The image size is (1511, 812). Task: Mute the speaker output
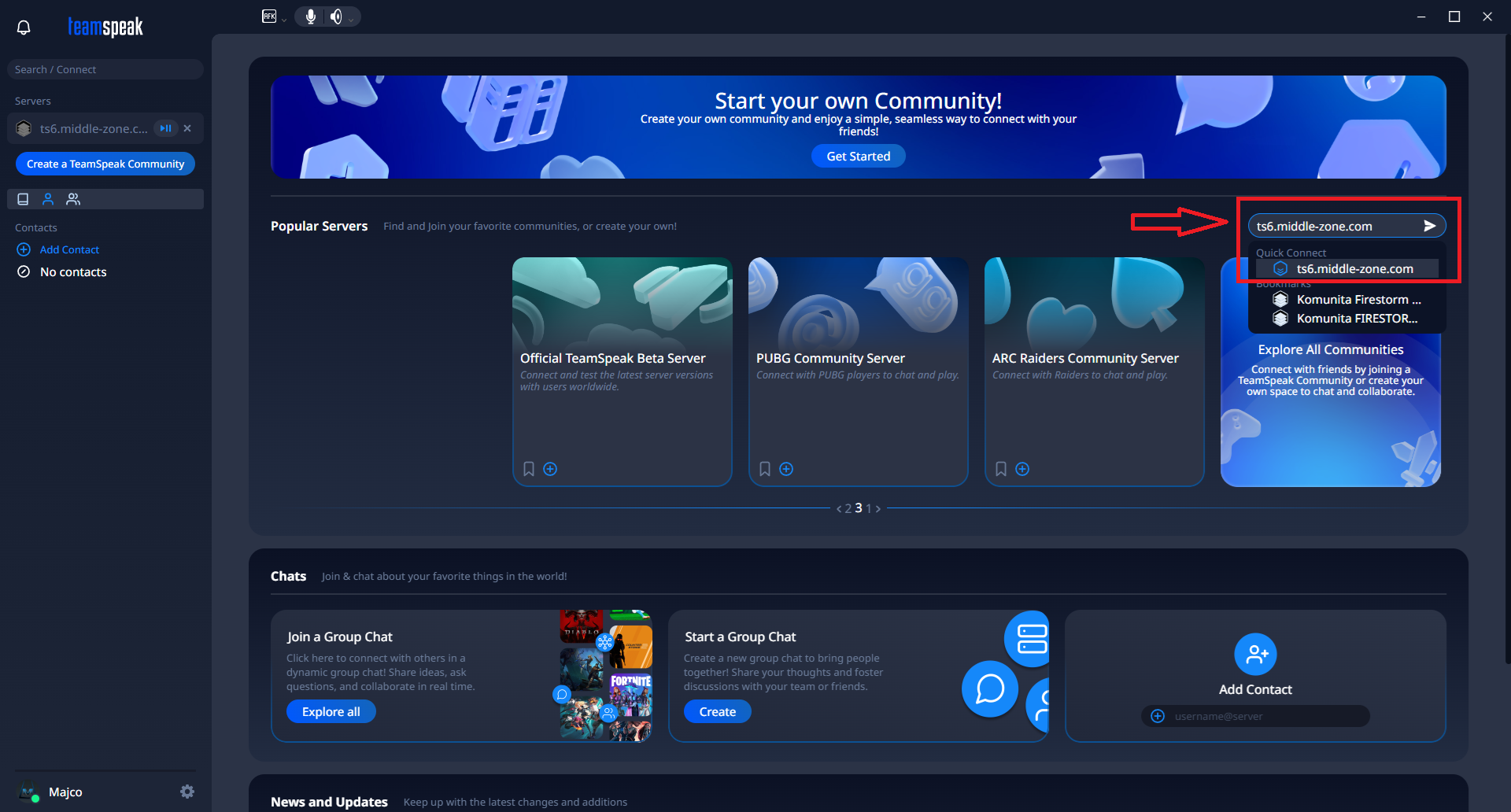336,17
